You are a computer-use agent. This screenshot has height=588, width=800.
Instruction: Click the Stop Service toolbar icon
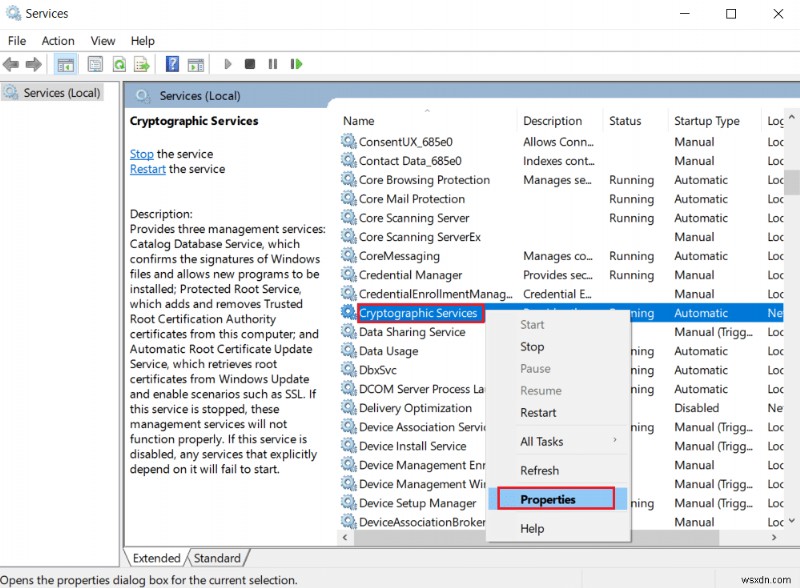(x=251, y=63)
